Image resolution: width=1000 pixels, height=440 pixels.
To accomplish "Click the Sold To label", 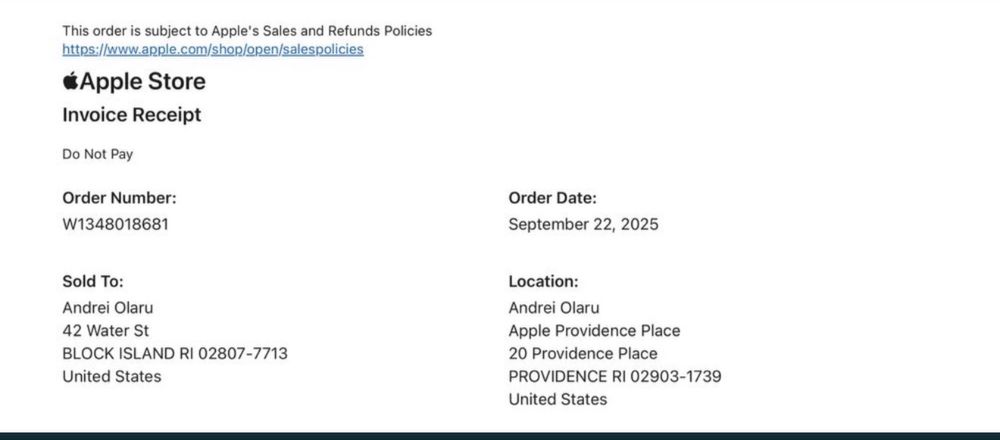I will 93,282.
